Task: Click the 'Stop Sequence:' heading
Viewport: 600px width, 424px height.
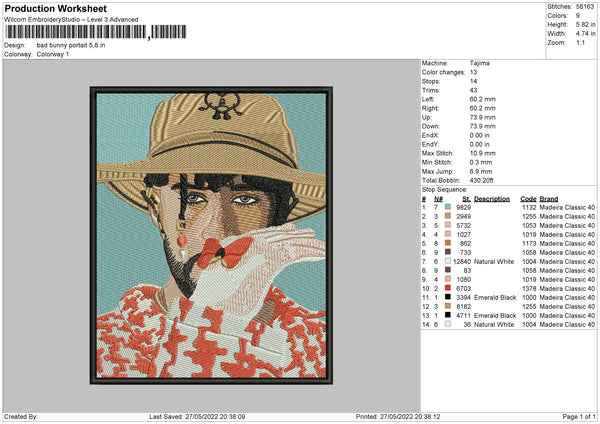Action: click(x=444, y=189)
